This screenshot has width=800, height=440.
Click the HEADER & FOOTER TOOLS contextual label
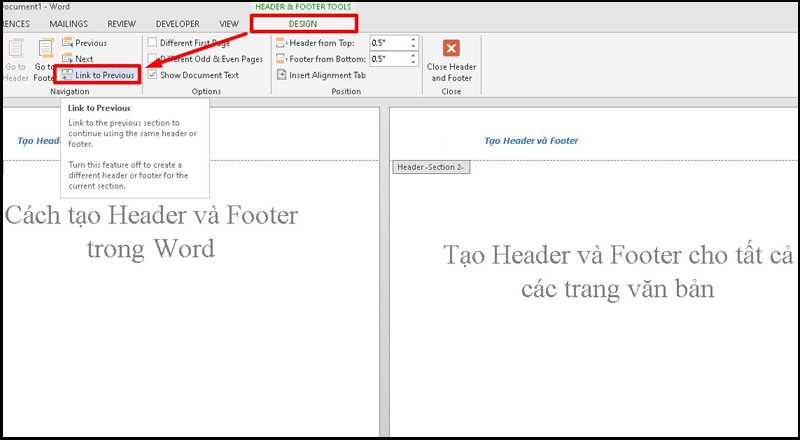(x=303, y=7)
